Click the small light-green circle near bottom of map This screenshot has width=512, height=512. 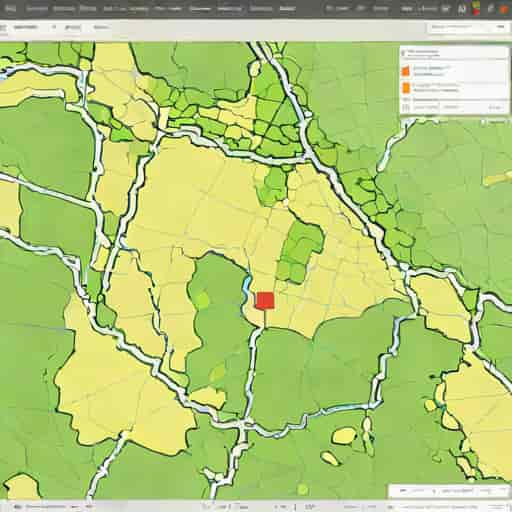tap(303, 489)
